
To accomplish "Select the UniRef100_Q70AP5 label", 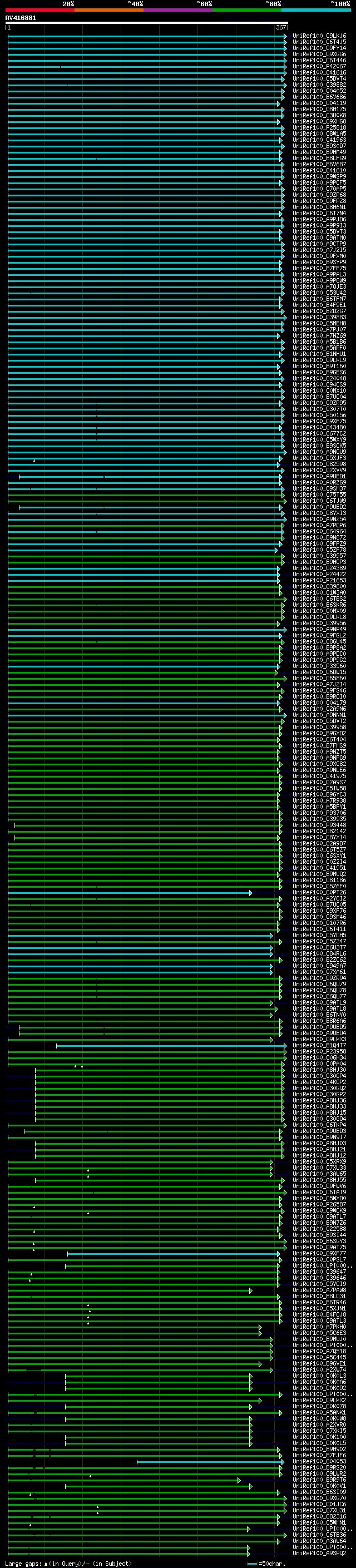I will [x=319, y=189].
